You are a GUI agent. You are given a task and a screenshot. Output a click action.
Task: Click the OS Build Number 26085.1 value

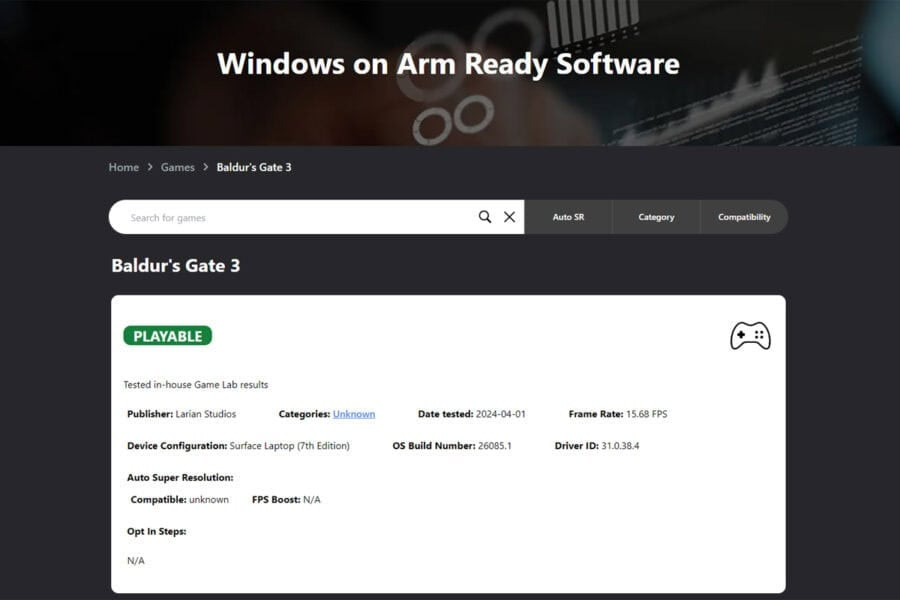pyautogui.click(x=495, y=446)
